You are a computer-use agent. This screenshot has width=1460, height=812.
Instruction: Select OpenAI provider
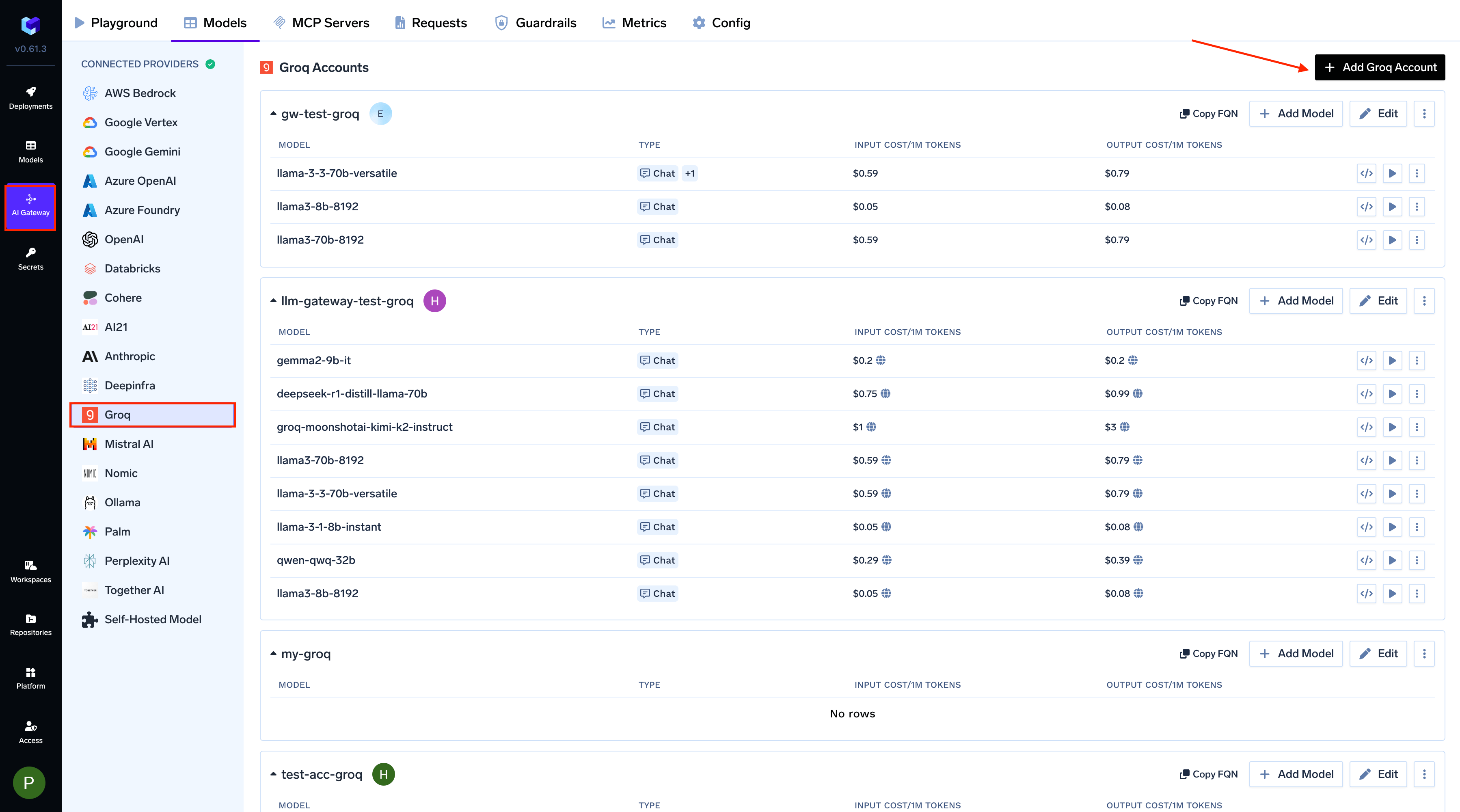tap(152, 240)
